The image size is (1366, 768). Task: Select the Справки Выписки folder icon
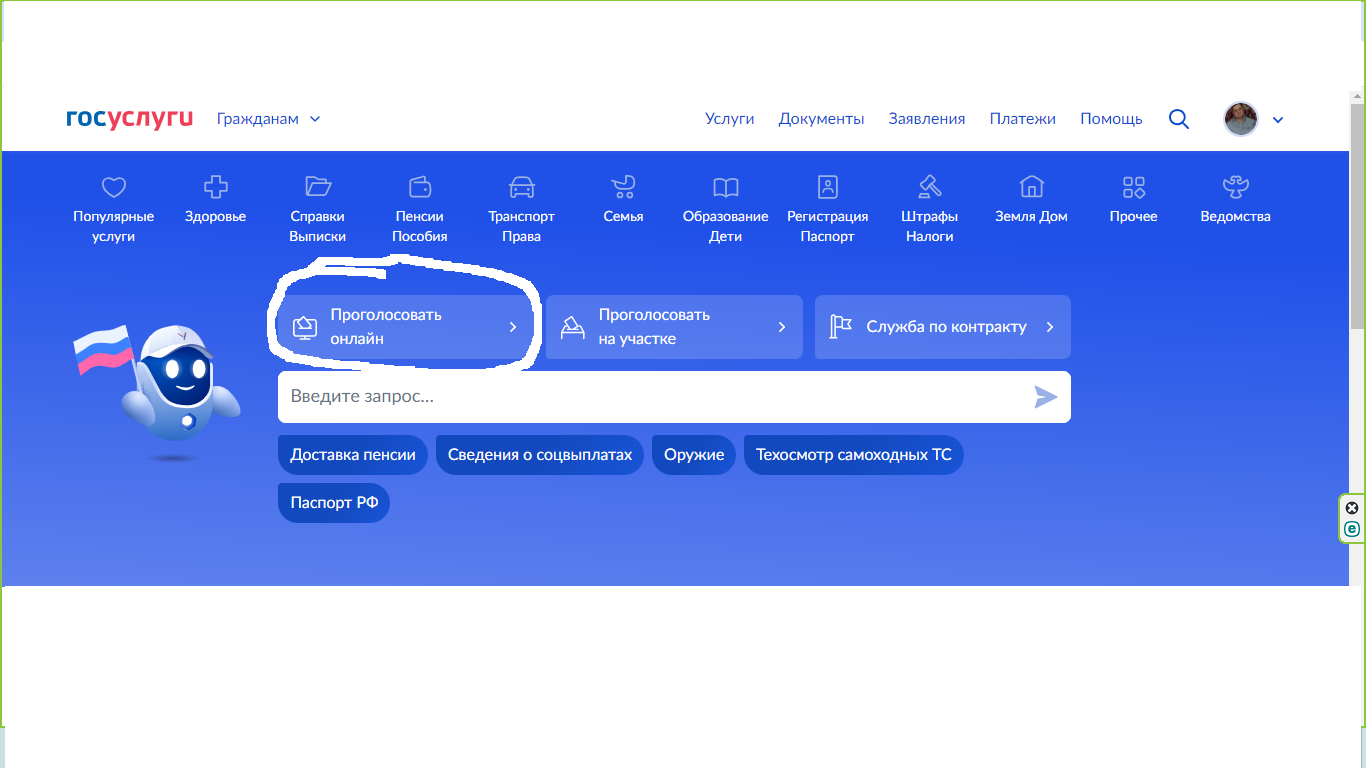coord(318,187)
